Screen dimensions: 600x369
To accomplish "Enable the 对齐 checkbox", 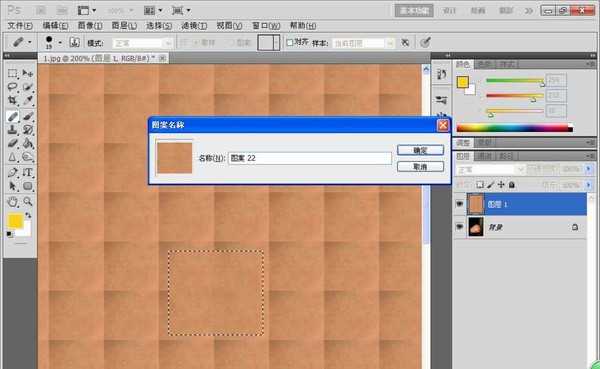I will coord(290,42).
